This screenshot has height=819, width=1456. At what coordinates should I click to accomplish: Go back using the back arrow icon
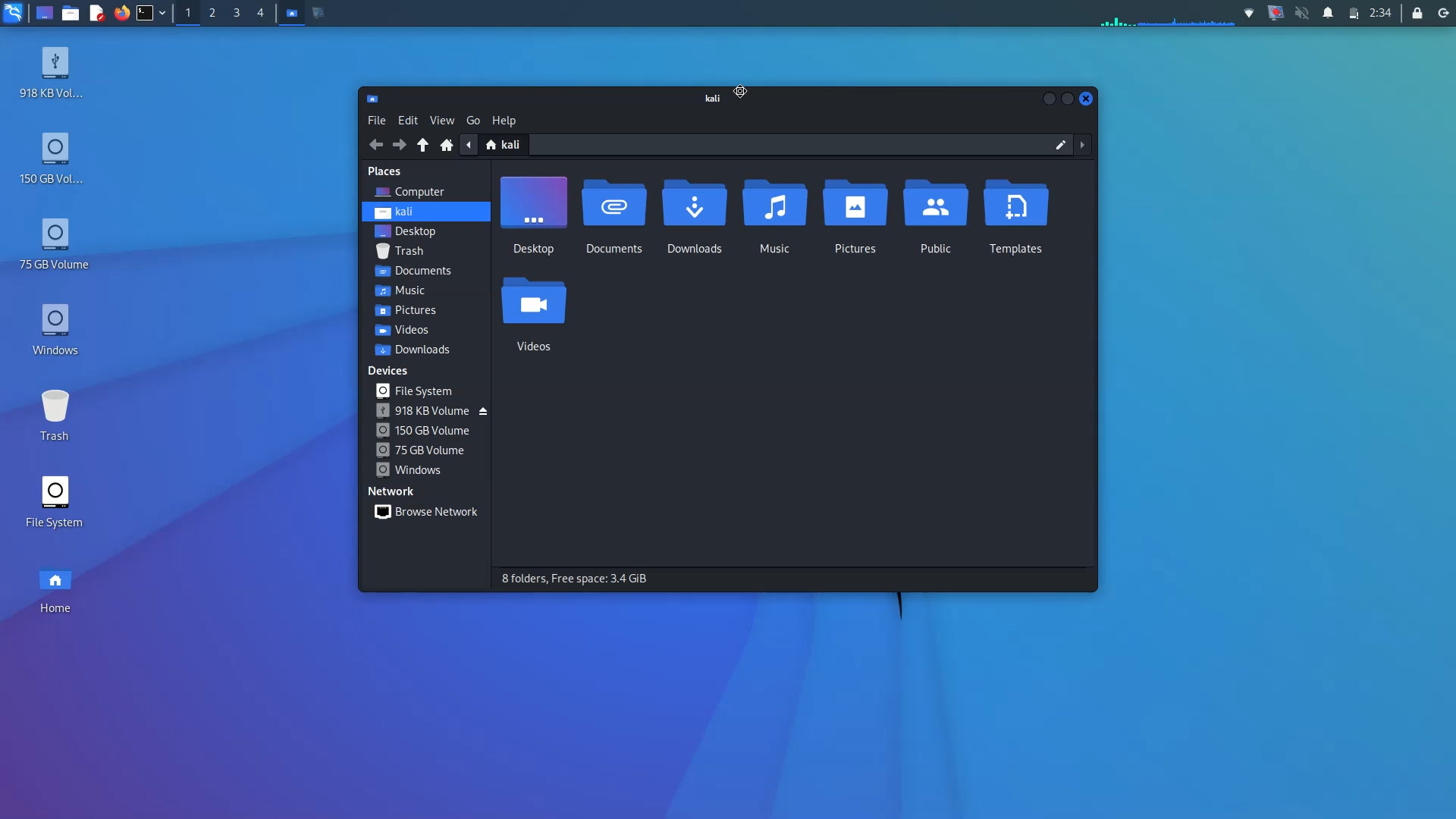(376, 144)
